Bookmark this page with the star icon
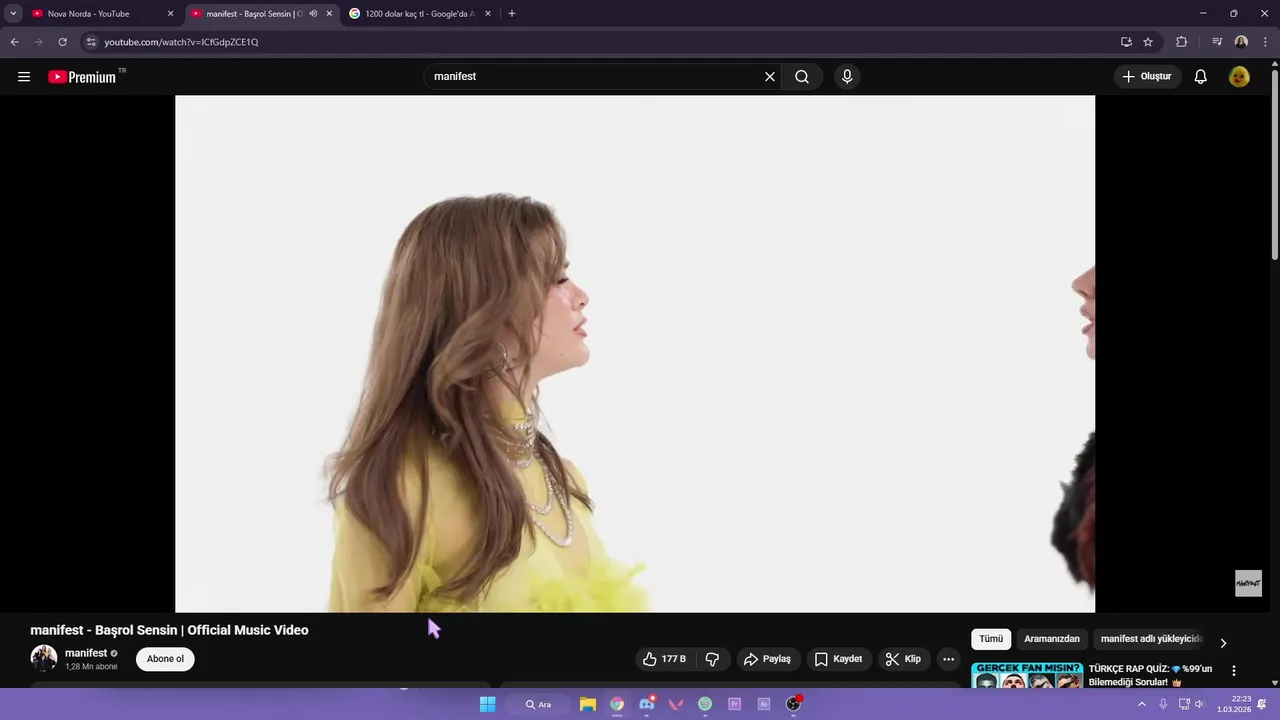Image resolution: width=1280 pixels, height=720 pixels. tap(1148, 42)
